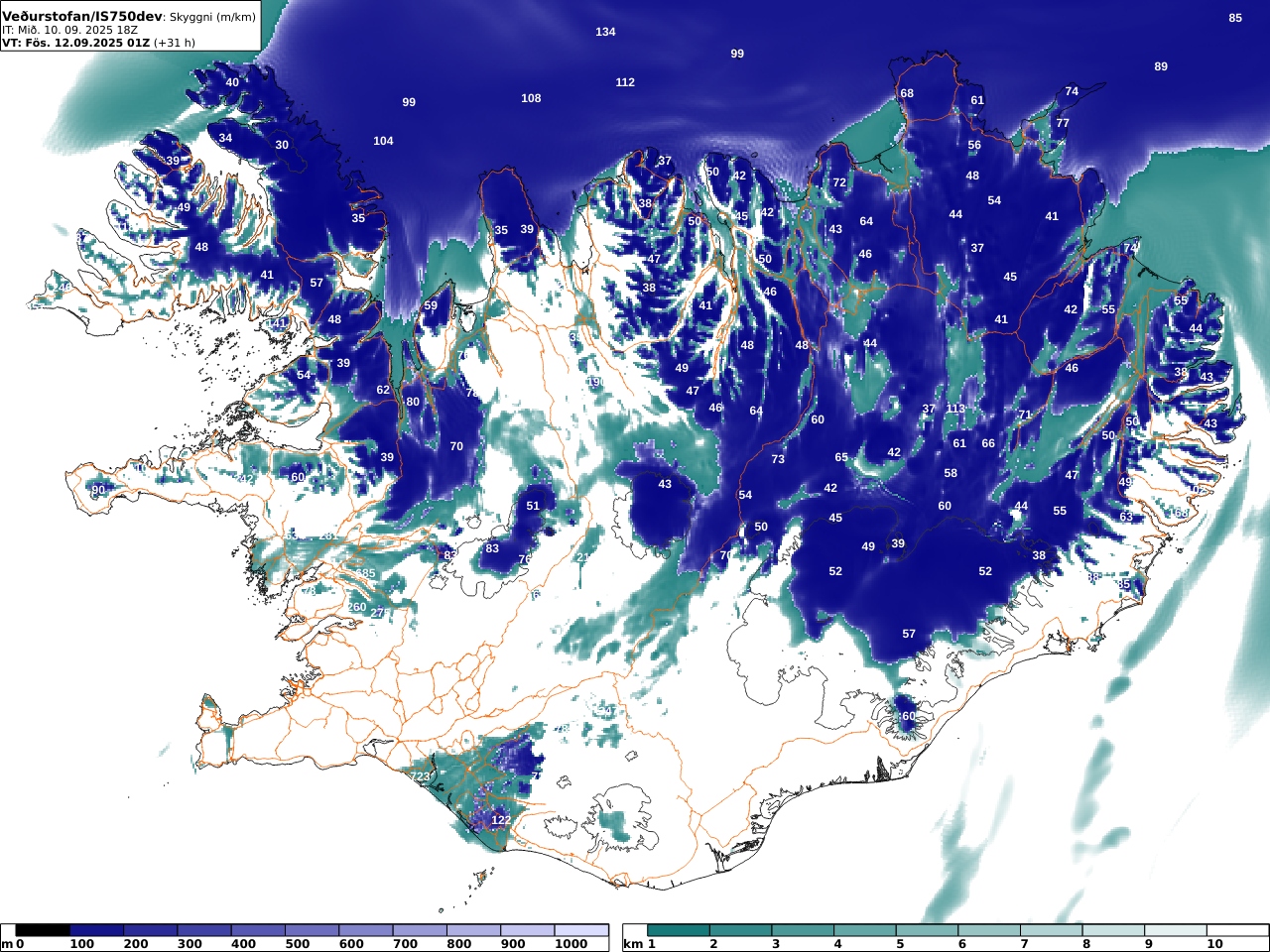Click the '1000' label on meter legend
Screen dimensions: 1270x952
[x=571, y=944]
